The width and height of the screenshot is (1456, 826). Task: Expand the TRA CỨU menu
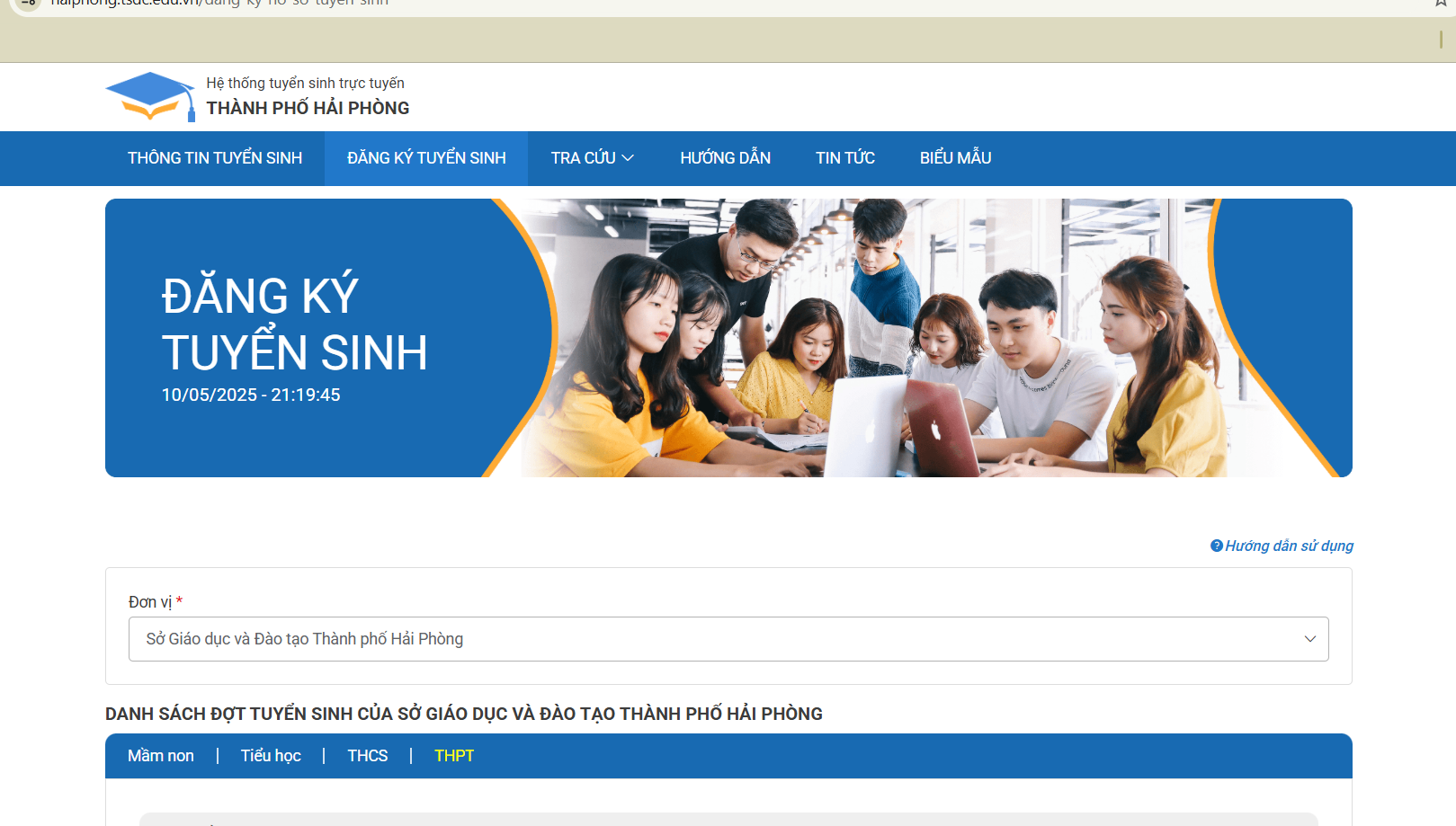(x=584, y=158)
